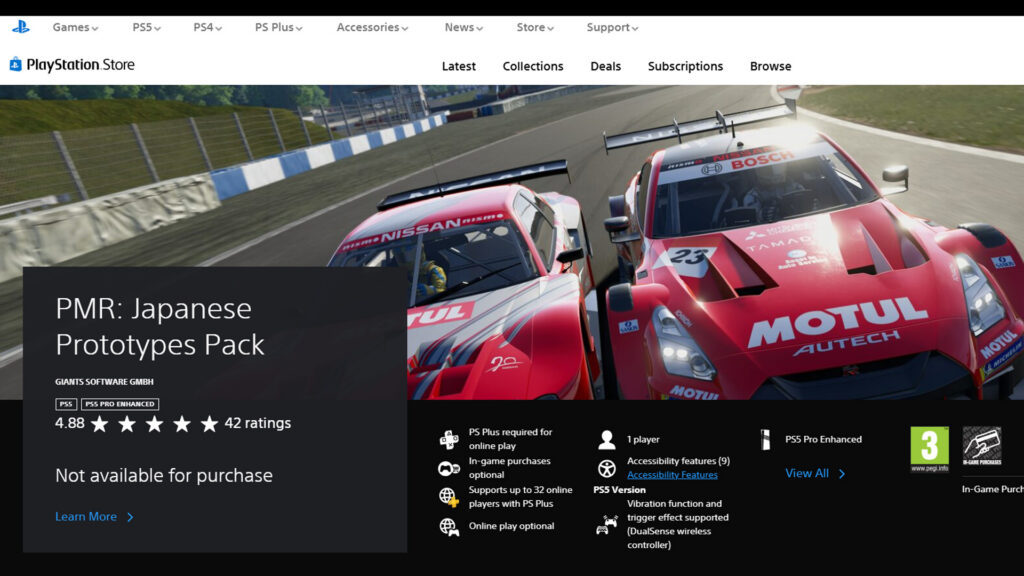
Task: Click the PS5 platform tag
Action: click(x=66, y=404)
